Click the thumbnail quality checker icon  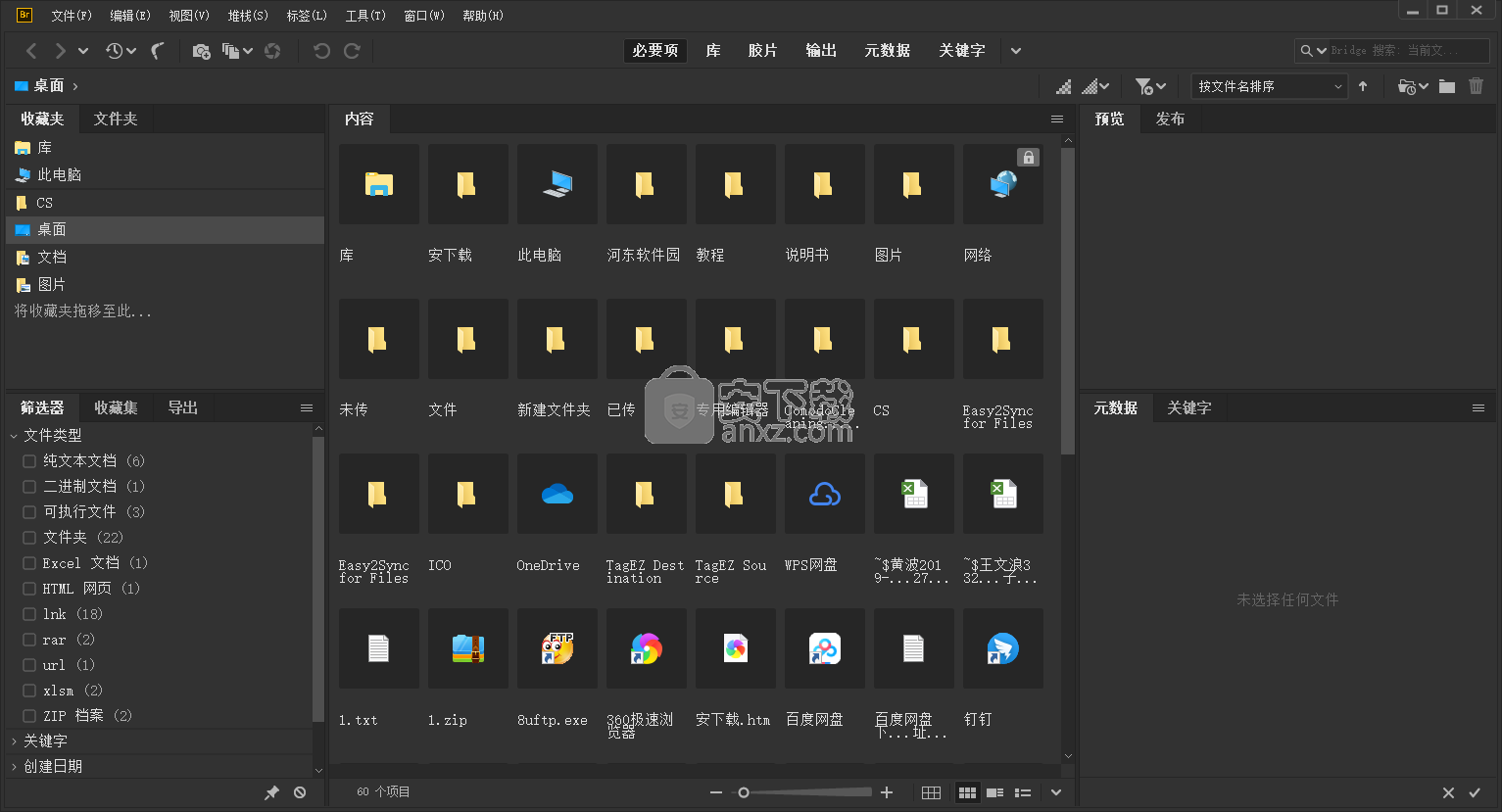[x=1063, y=86]
